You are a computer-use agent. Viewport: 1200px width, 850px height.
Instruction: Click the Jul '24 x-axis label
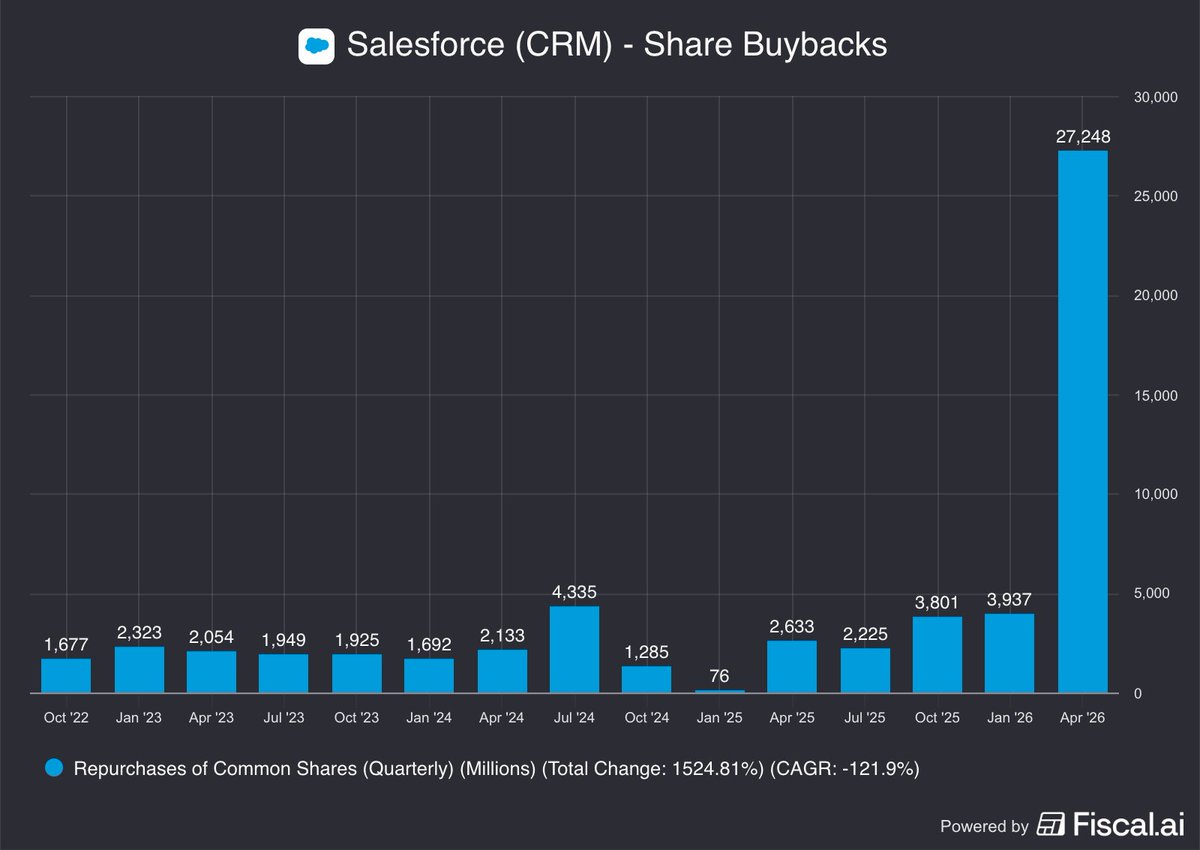coord(575,718)
